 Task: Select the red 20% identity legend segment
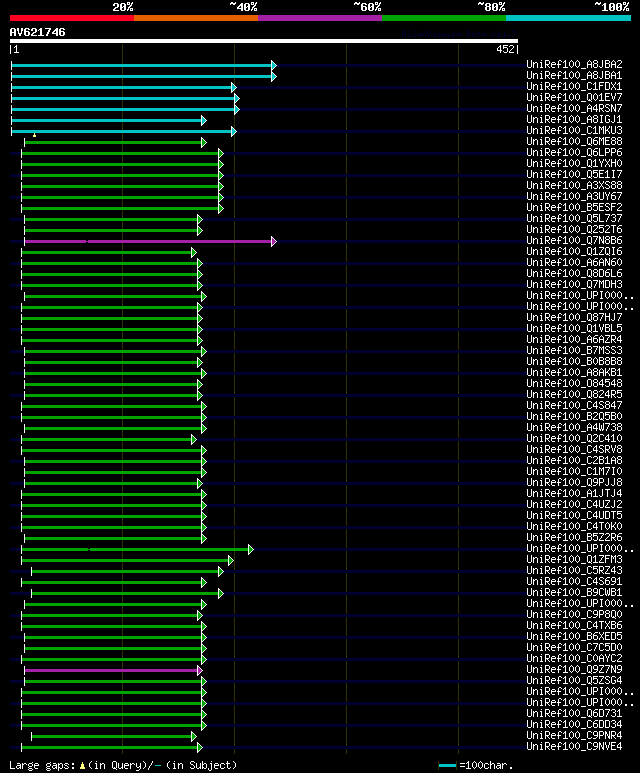[72, 18]
